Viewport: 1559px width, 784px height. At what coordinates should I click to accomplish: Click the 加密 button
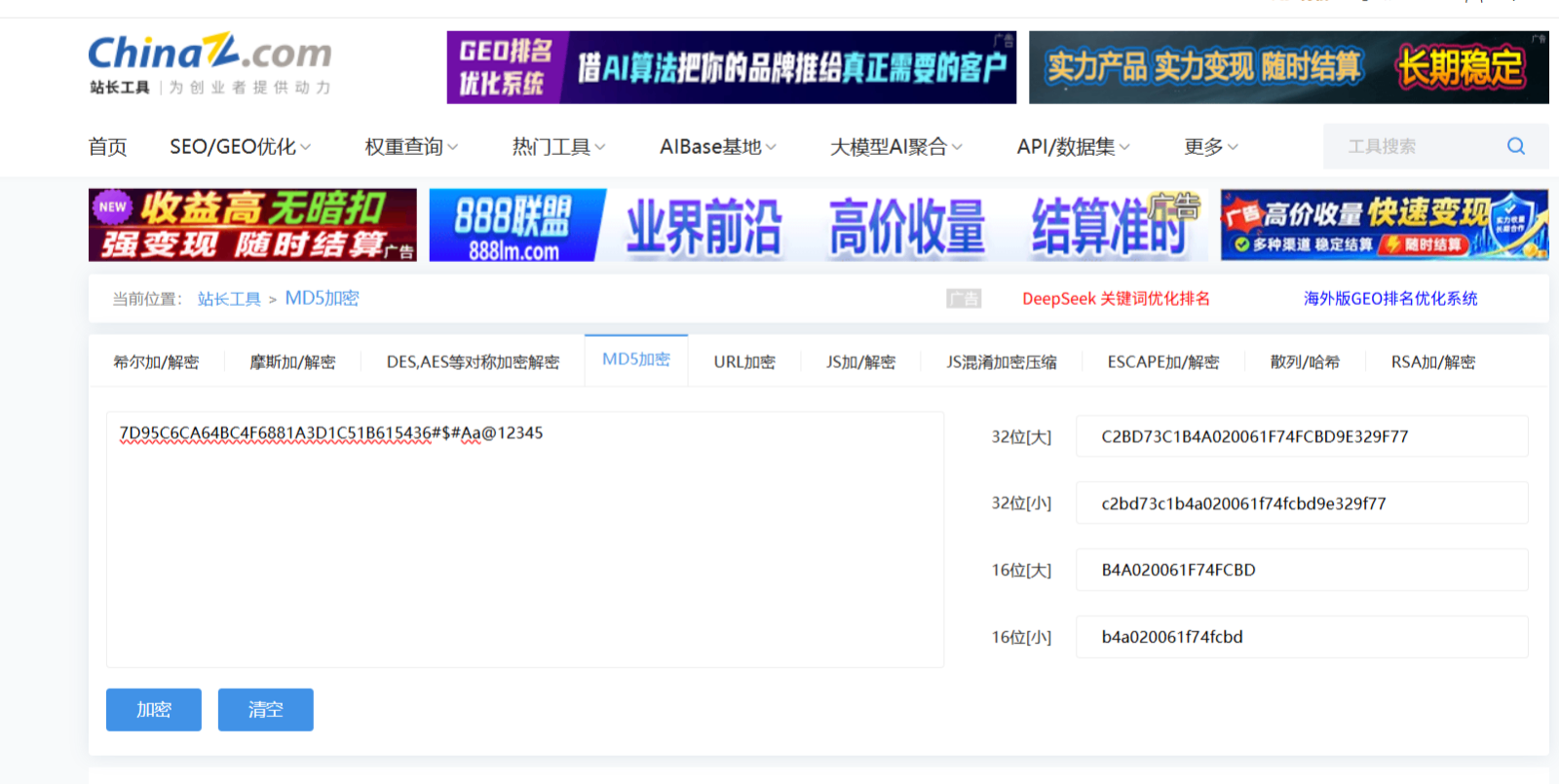click(154, 709)
